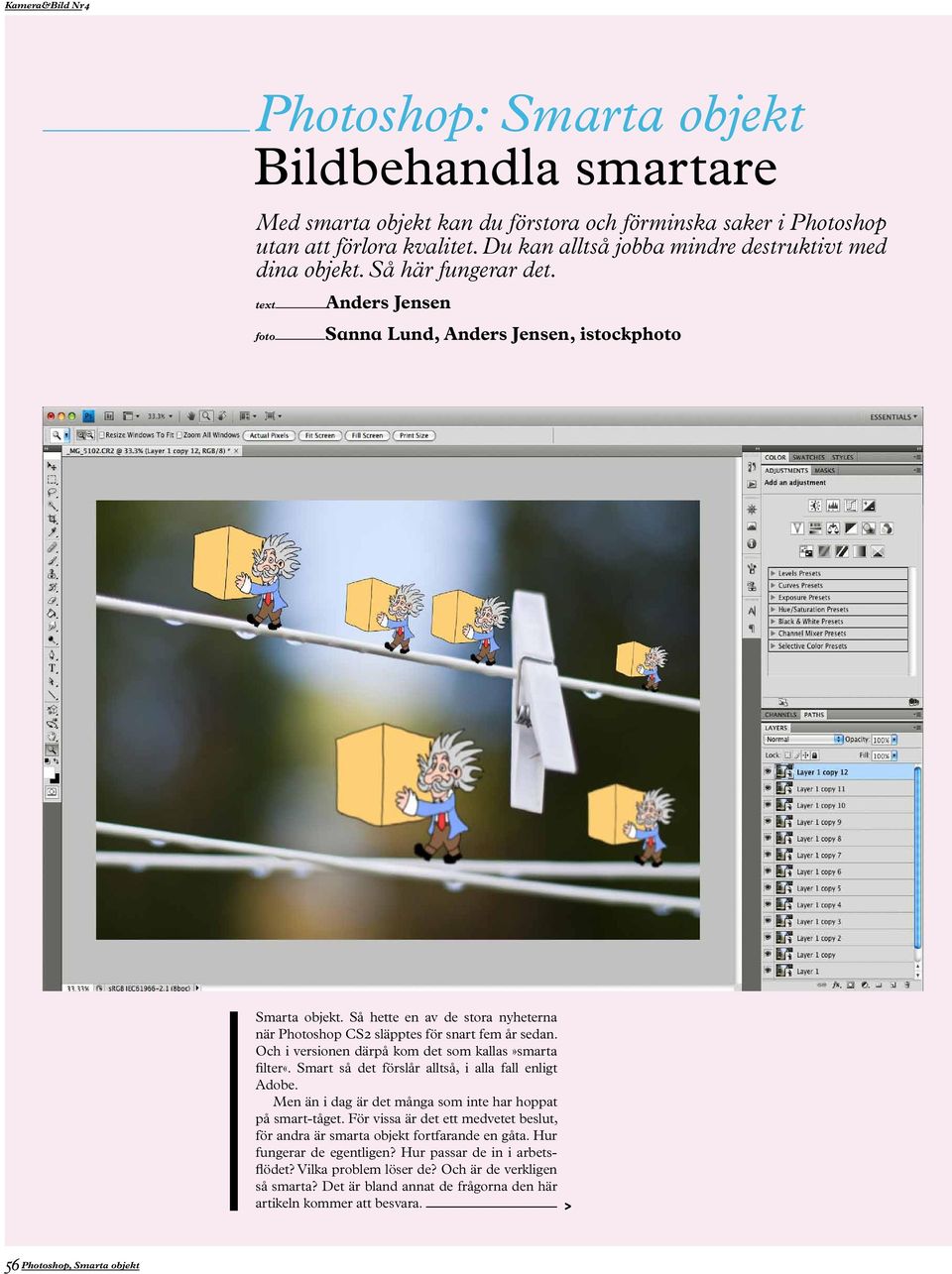Expand Channel Mixer Presets list
The height and width of the screenshot is (1274, 952).
click(773, 634)
